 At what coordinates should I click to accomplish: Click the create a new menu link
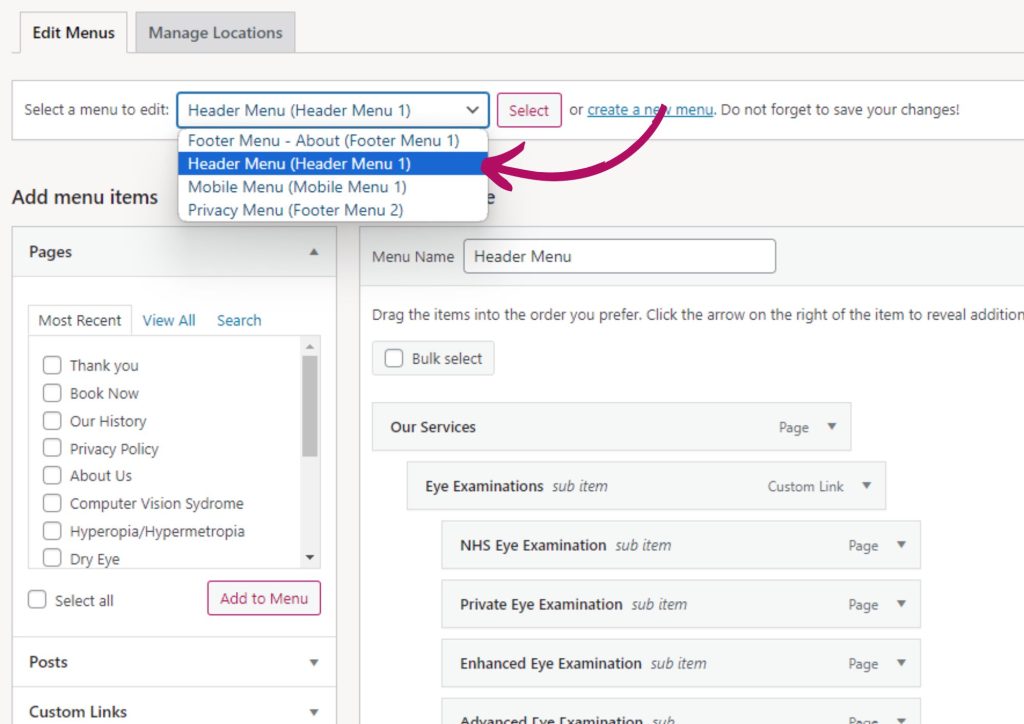[x=650, y=110]
